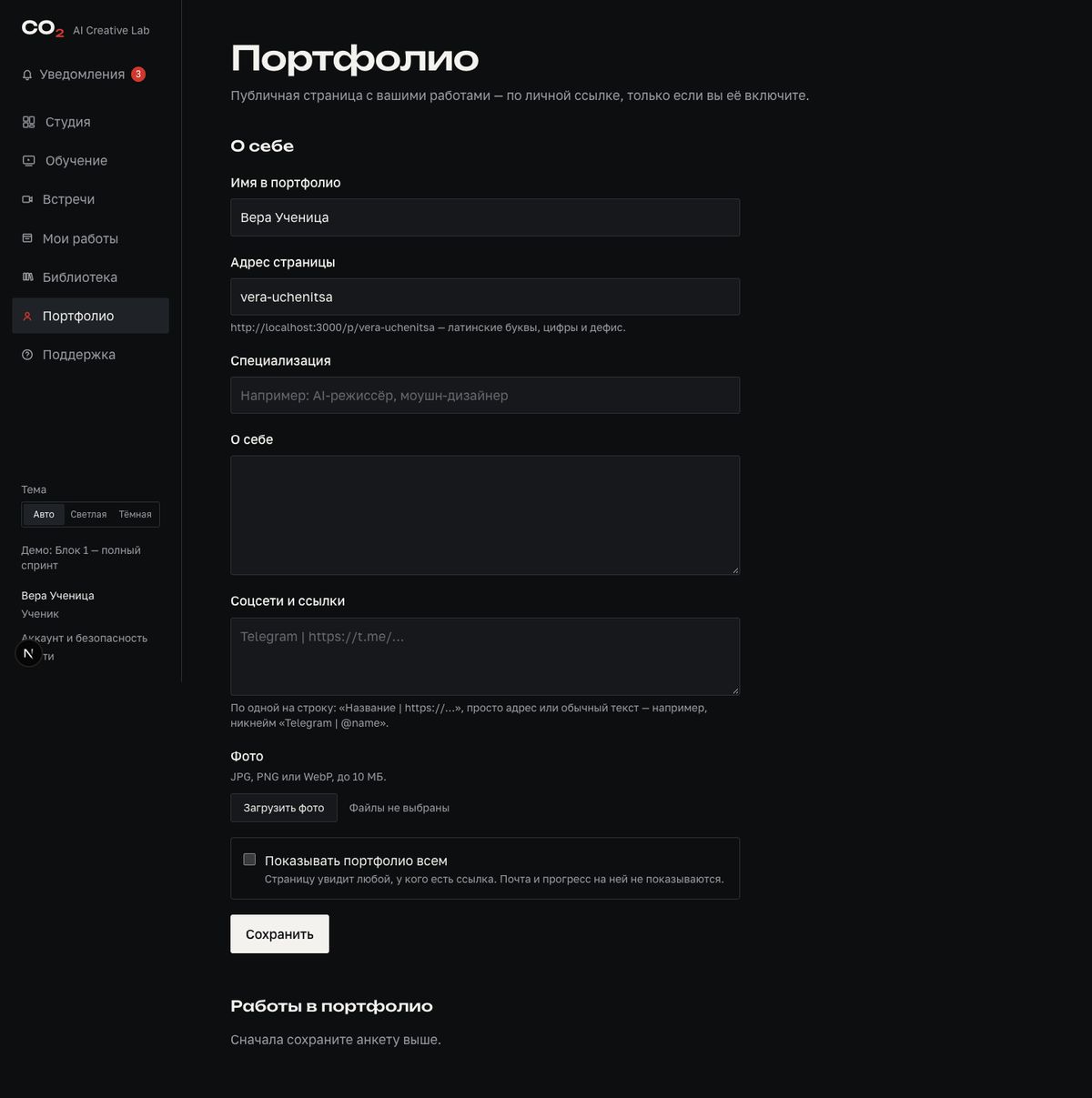Viewport: 1092px width, 1098px height.
Task: Click the JPG, PNG или WebP hint text
Action: point(308,777)
